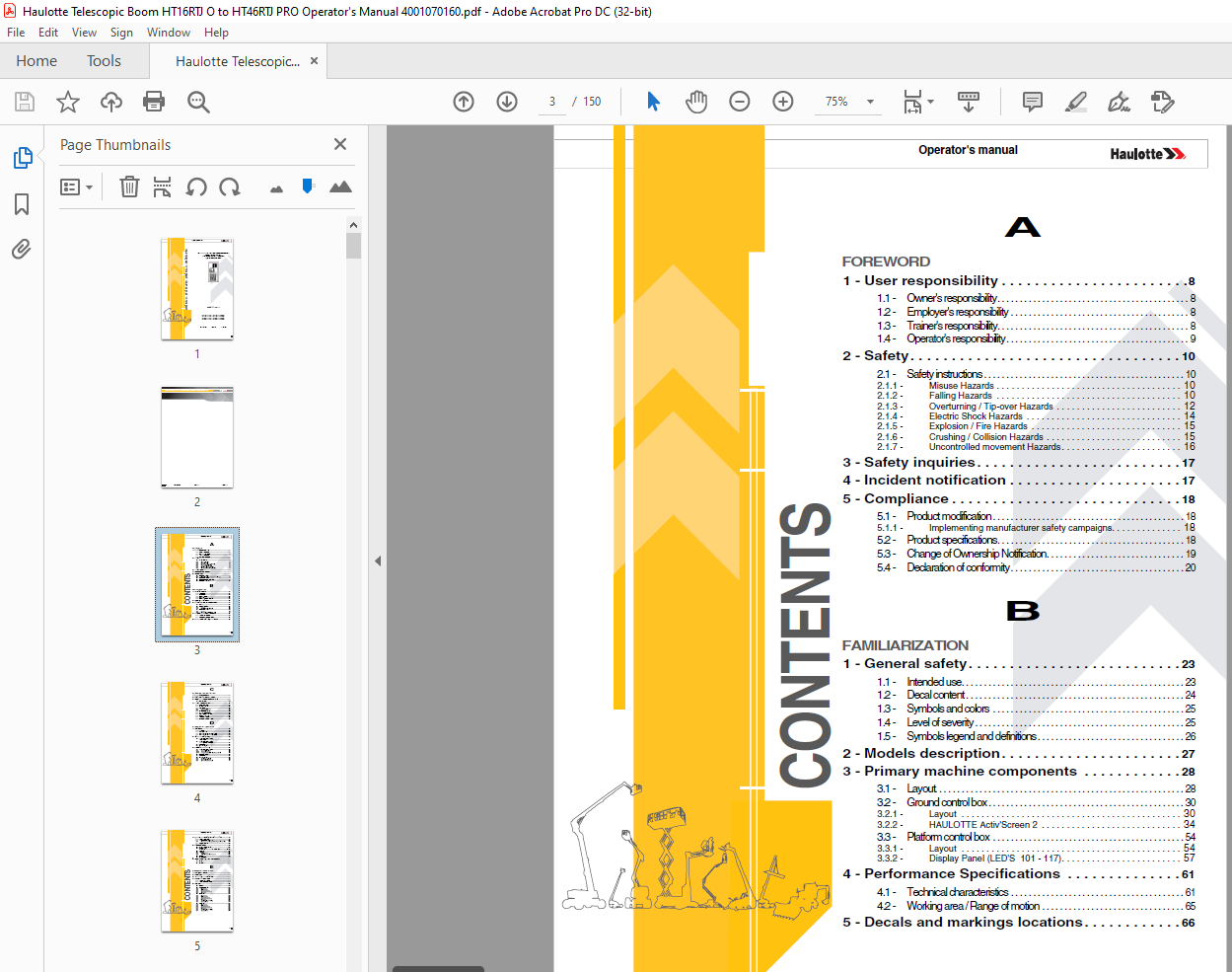Select the page 4 thumbnail
Viewport: 1232px width, 972px height.
click(x=197, y=733)
